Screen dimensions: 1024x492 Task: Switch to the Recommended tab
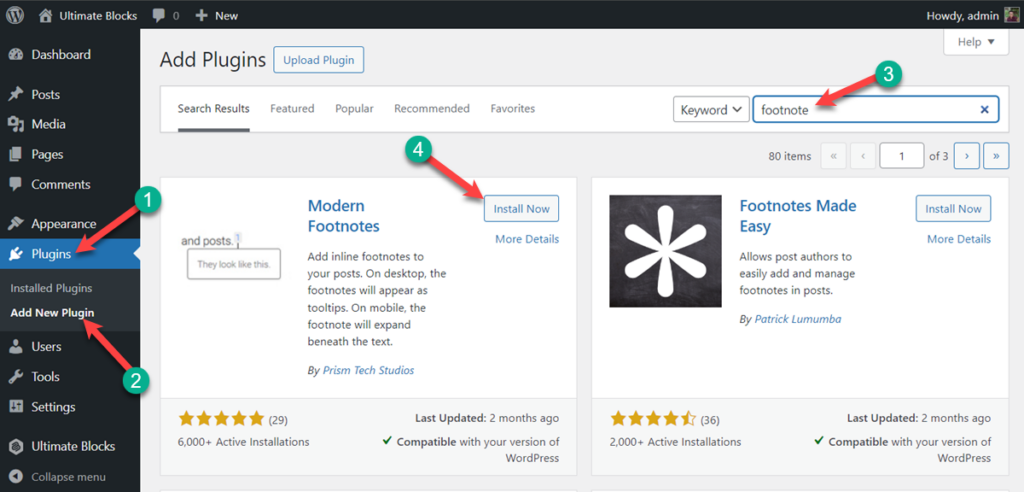432,108
